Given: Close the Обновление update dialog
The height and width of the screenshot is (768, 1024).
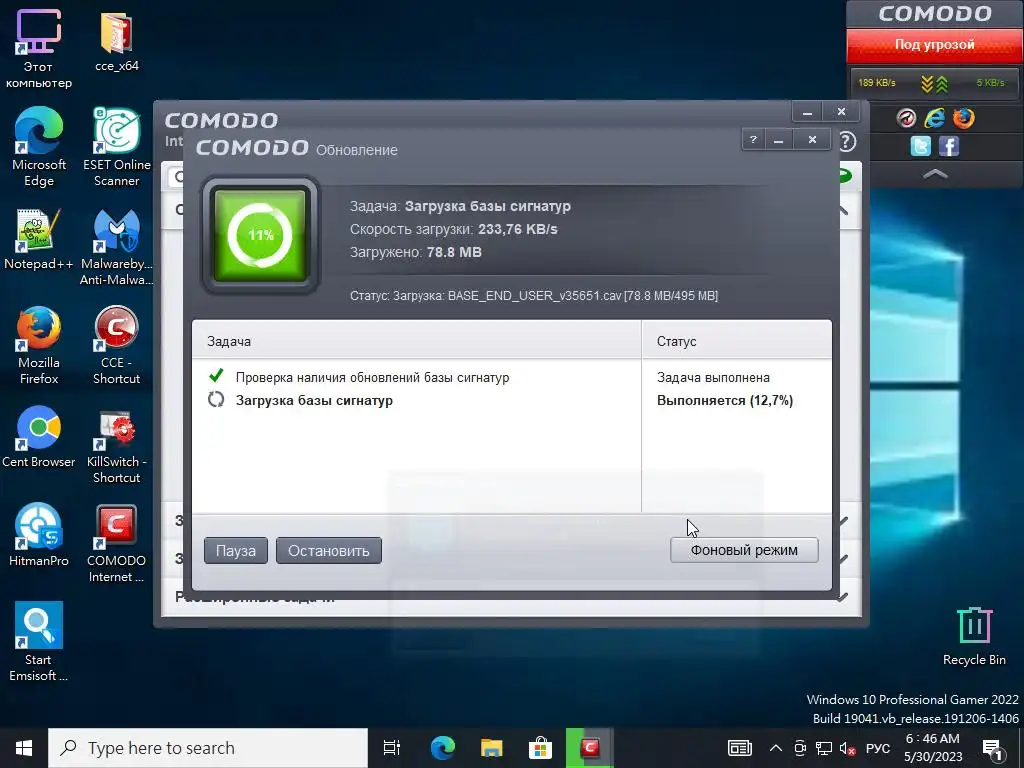Looking at the screenshot, I should 812,140.
